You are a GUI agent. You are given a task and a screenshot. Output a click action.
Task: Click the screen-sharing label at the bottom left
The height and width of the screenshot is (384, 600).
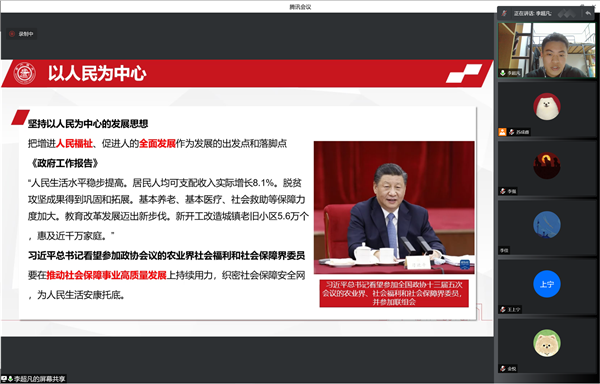click(39, 379)
